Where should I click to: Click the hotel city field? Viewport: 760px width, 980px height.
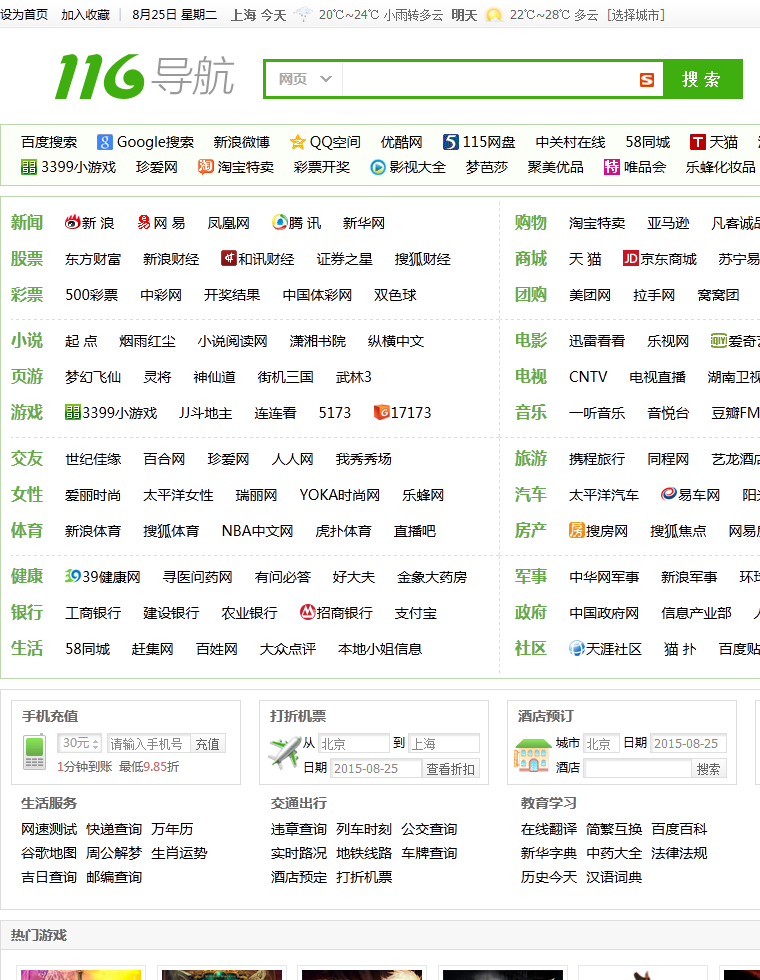(601, 744)
